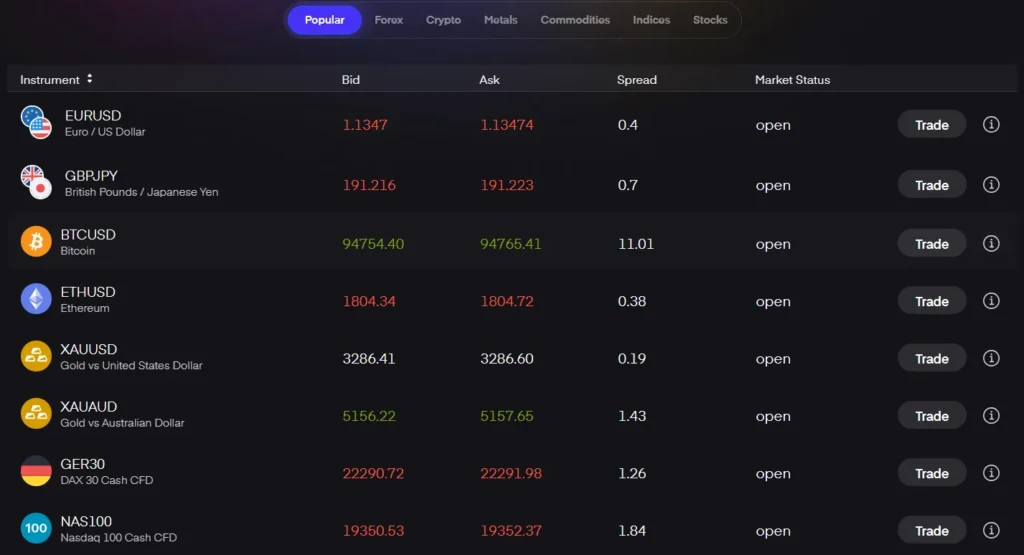The image size is (1024, 555).
Task: Open info icon for EURUSD row
Action: 991,125
